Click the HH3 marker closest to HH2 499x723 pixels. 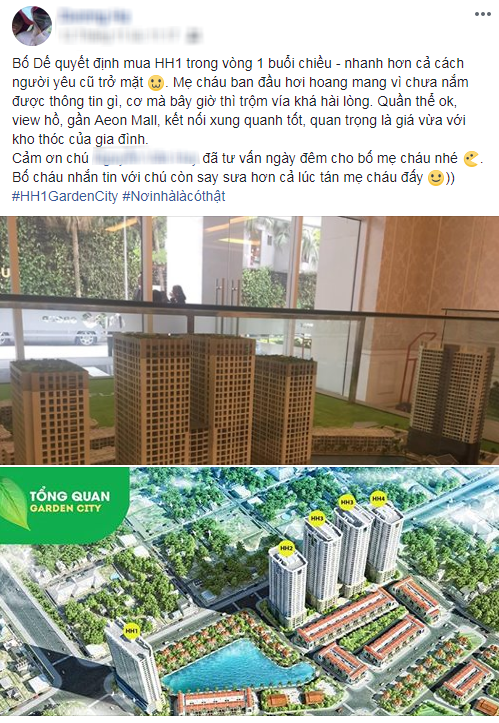click(x=317, y=519)
